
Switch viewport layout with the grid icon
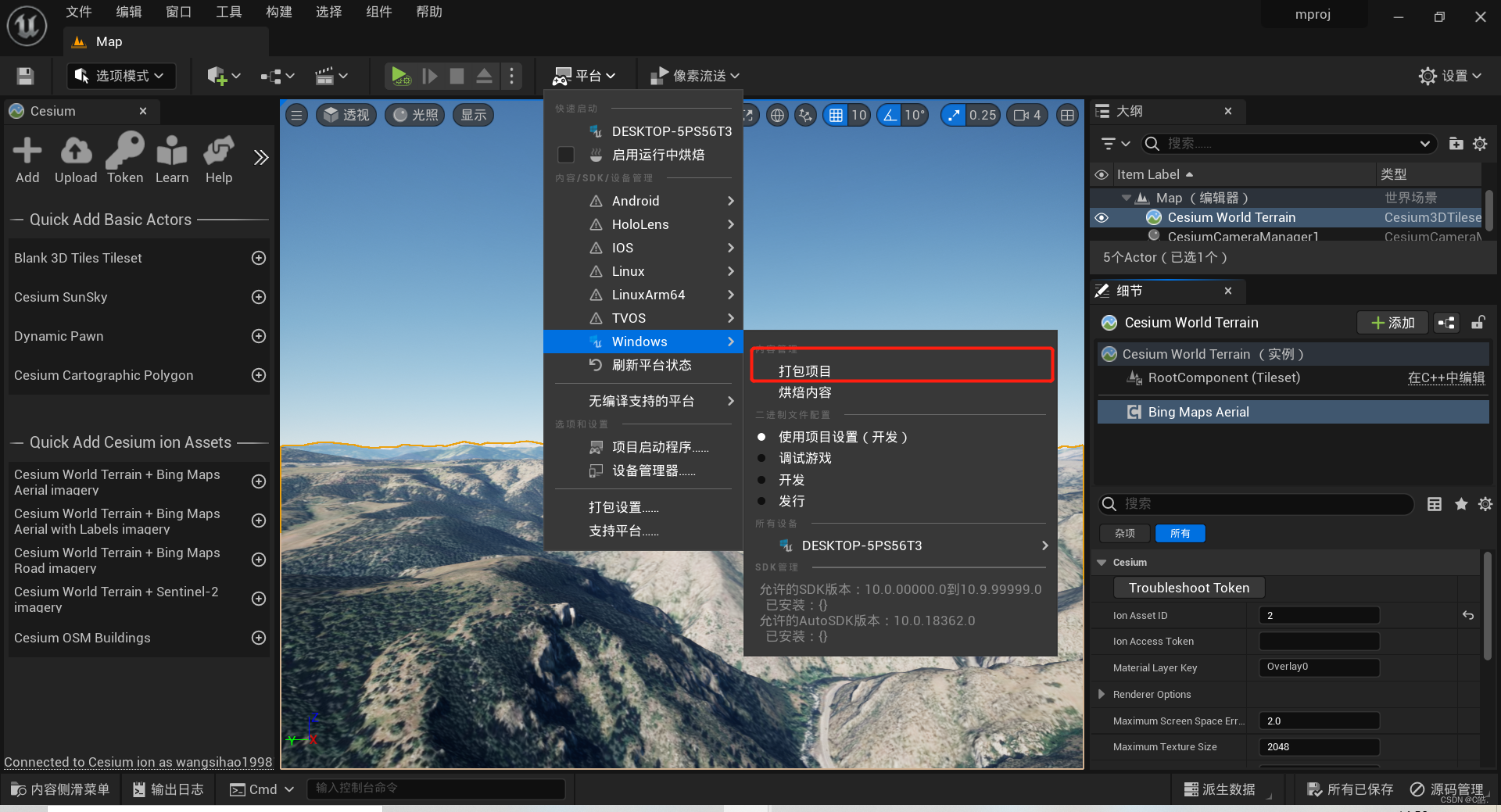[x=1067, y=116]
